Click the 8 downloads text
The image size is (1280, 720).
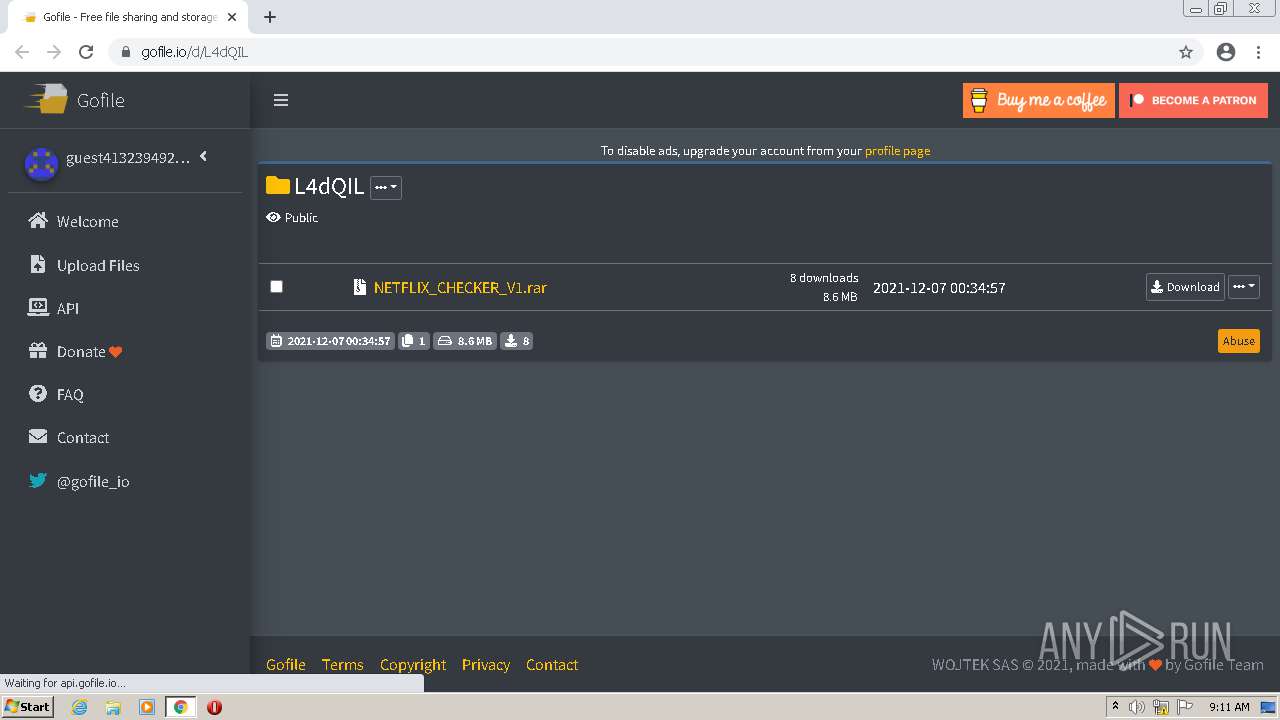click(x=824, y=278)
